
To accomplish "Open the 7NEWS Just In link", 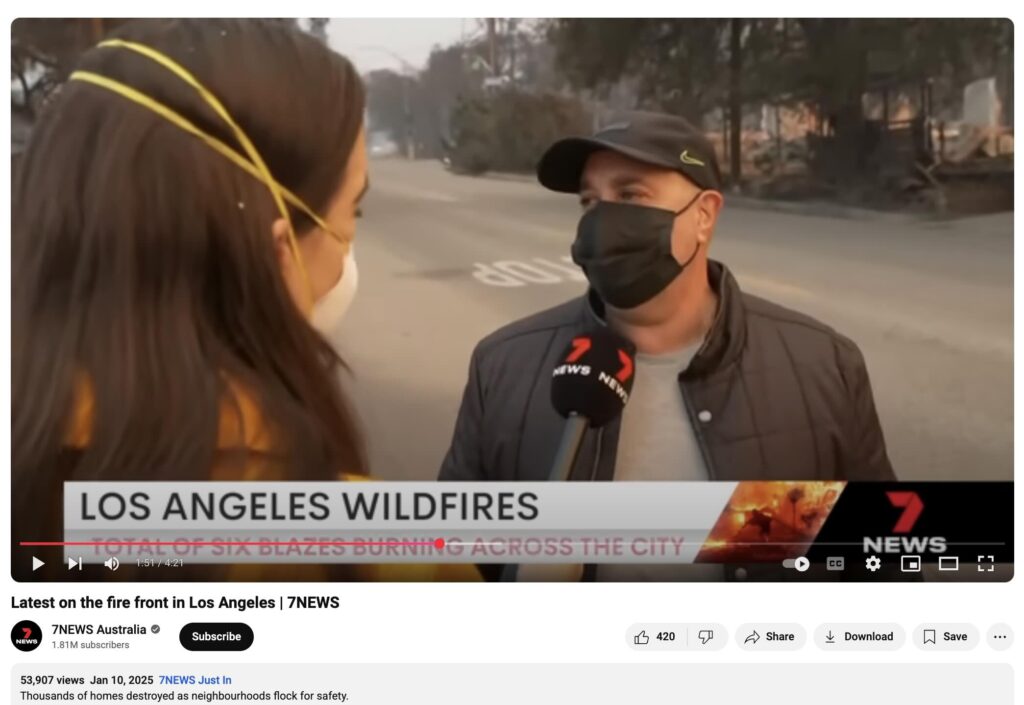I will (x=195, y=680).
